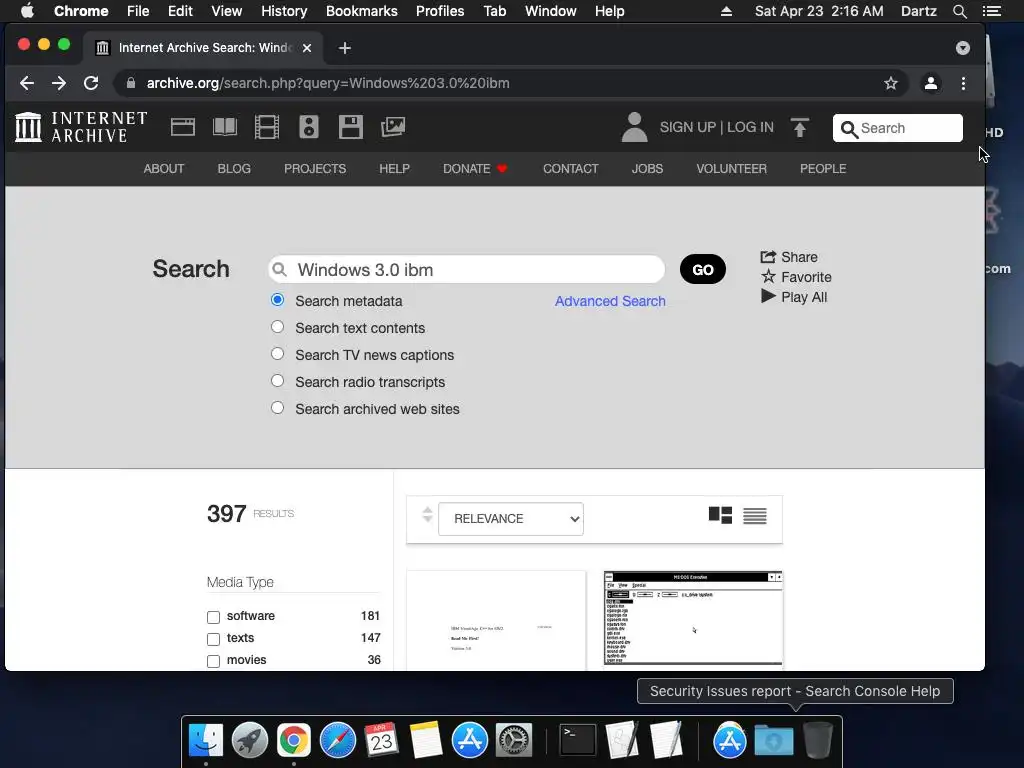
Task: Open the Web archive icon
Action: 183,127
